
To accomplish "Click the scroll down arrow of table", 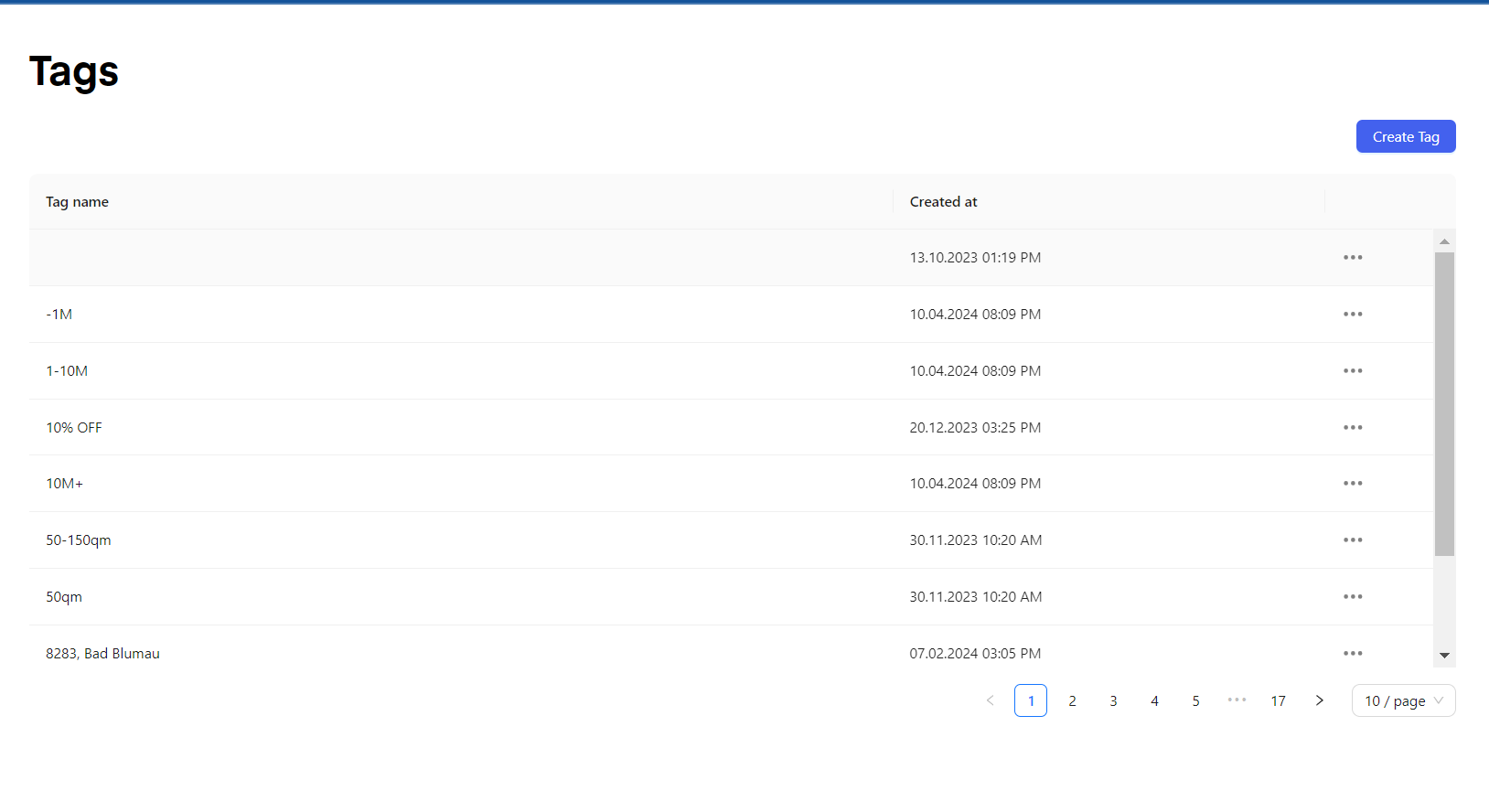I will click(1444, 656).
